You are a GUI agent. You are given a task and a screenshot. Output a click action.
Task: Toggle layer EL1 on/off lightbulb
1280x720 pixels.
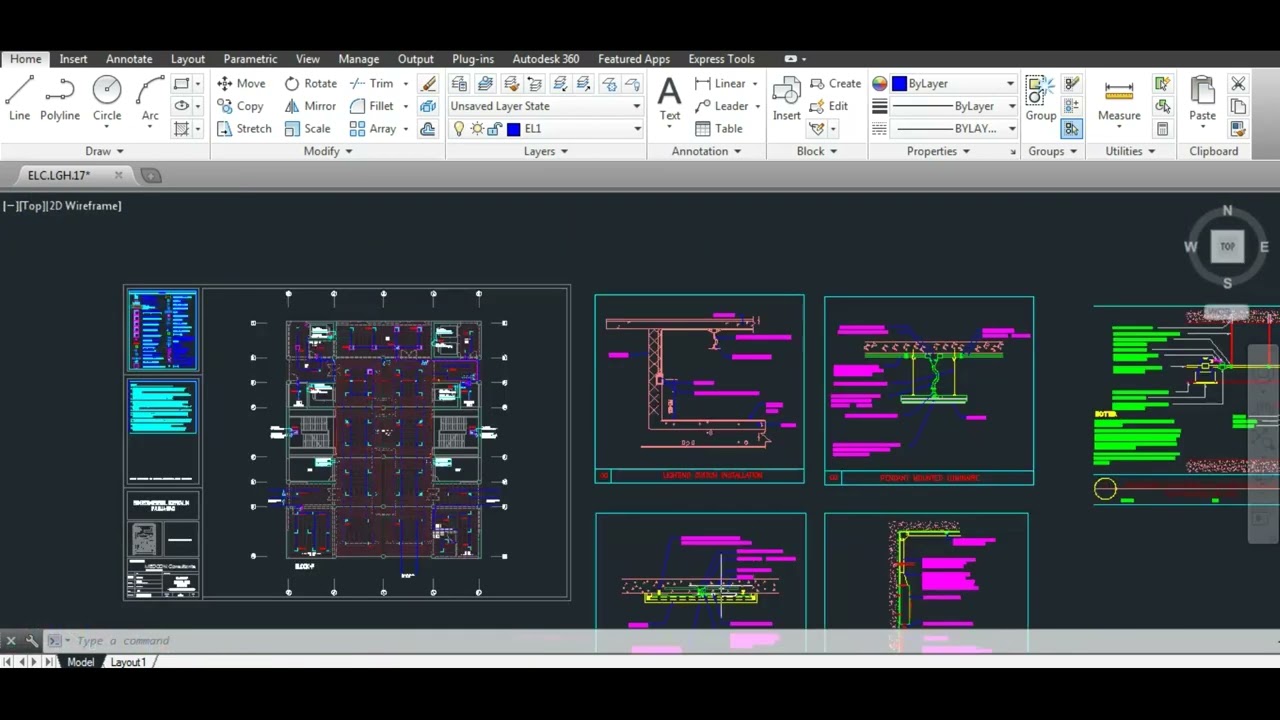point(459,129)
